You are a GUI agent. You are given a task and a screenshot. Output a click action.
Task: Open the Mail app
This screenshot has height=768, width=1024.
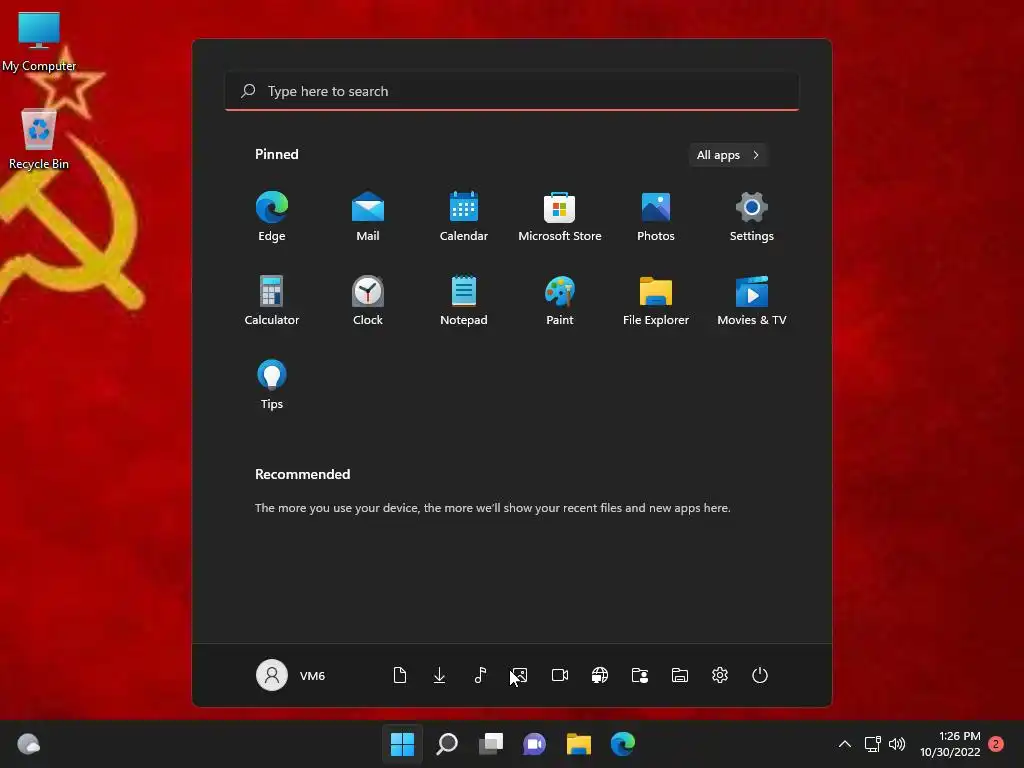point(368,217)
